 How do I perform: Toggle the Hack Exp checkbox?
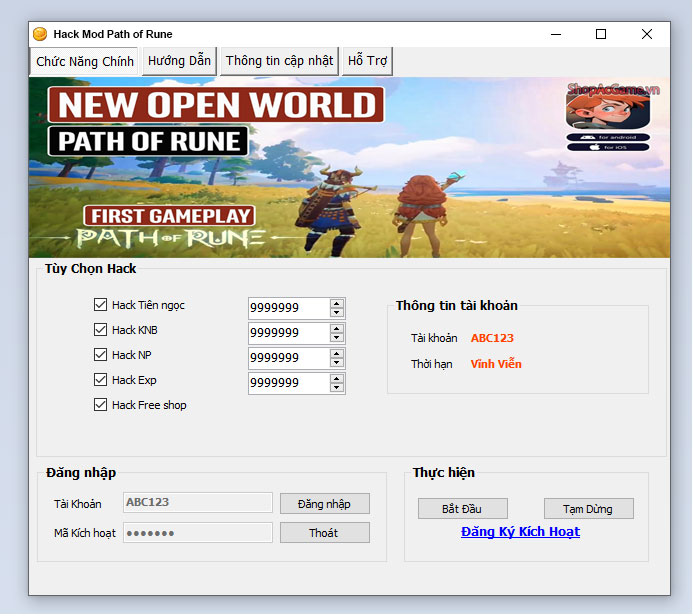pos(100,380)
